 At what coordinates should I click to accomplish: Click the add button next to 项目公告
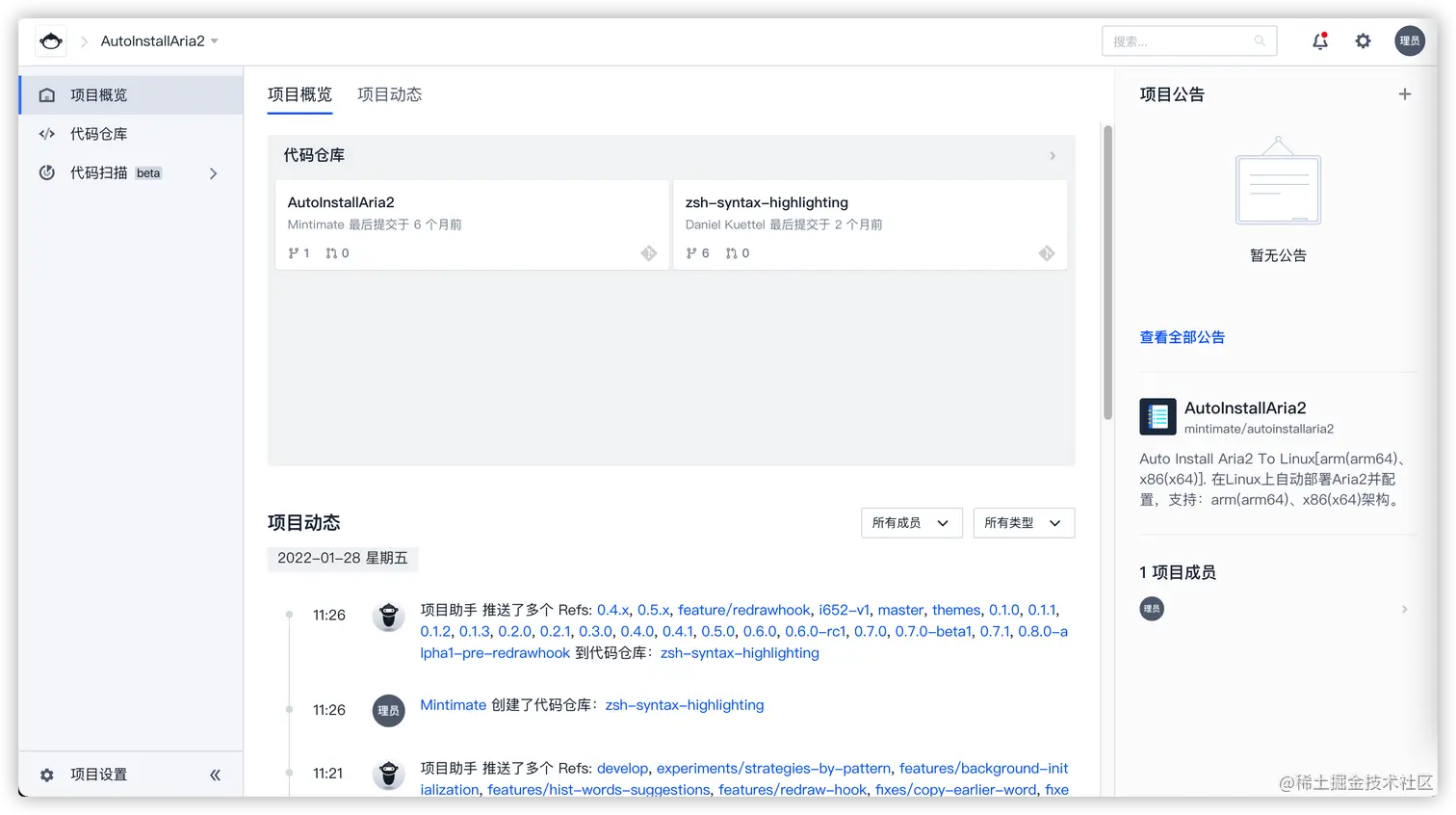pyautogui.click(x=1405, y=93)
